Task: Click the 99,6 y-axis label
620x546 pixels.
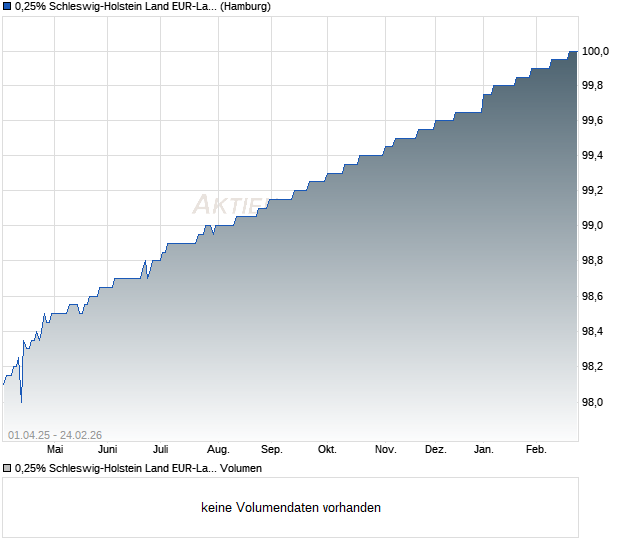Action: point(592,120)
